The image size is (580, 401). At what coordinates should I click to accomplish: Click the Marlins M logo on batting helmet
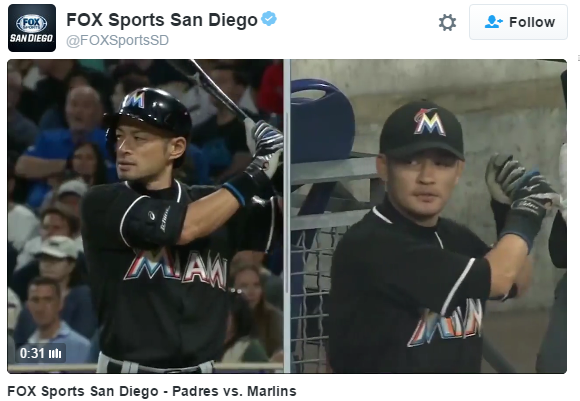click(134, 99)
